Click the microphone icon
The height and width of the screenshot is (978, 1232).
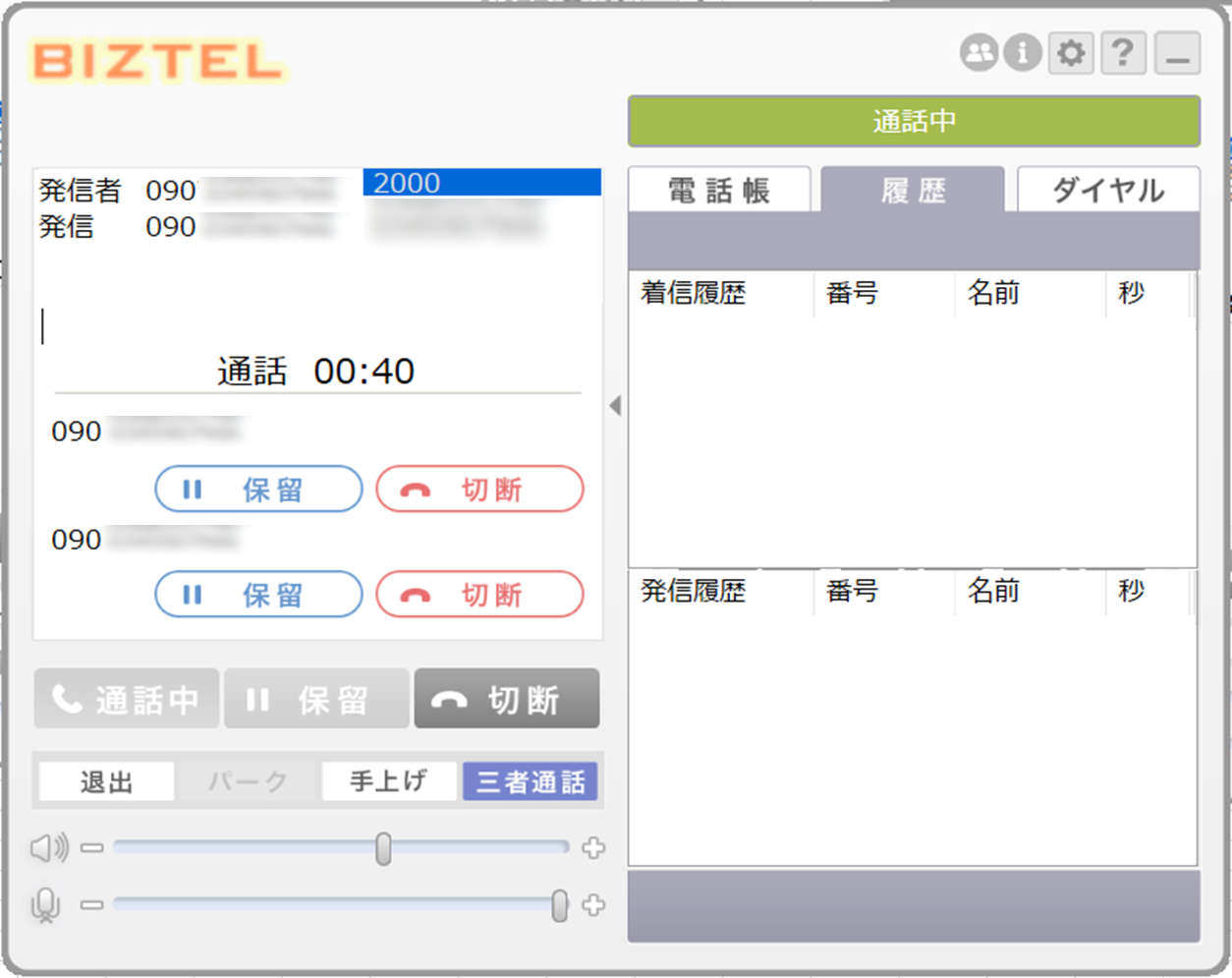pyautogui.click(x=46, y=905)
